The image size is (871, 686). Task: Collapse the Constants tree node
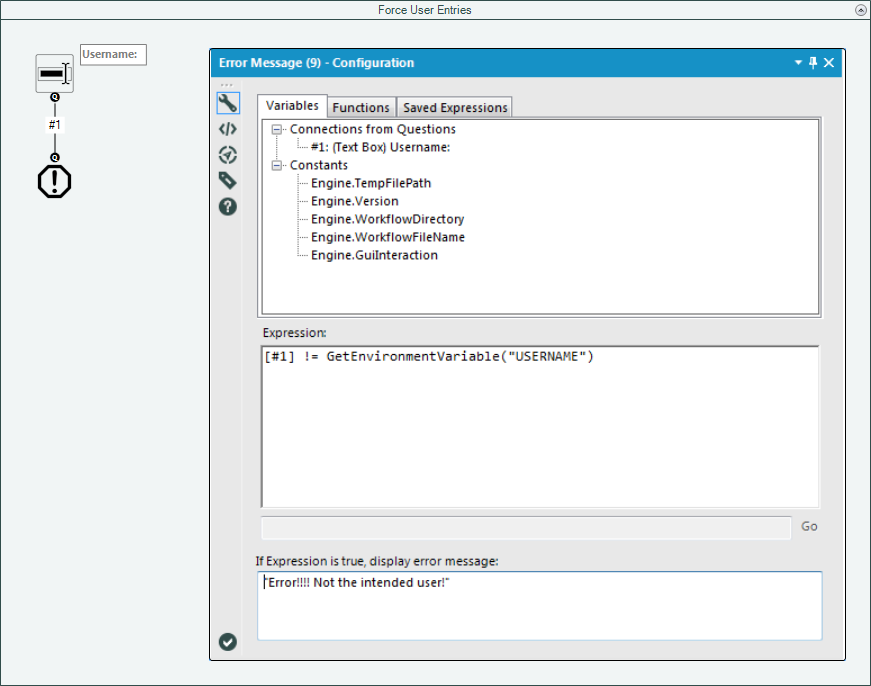(x=276, y=166)
